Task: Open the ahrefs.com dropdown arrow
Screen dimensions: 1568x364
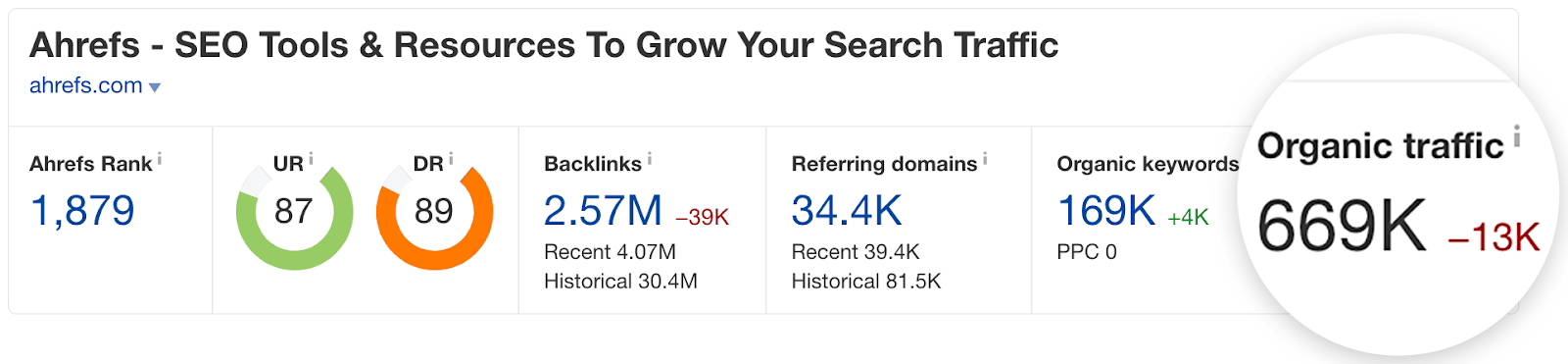Action: pyautogui.click(x=154, y=87)
